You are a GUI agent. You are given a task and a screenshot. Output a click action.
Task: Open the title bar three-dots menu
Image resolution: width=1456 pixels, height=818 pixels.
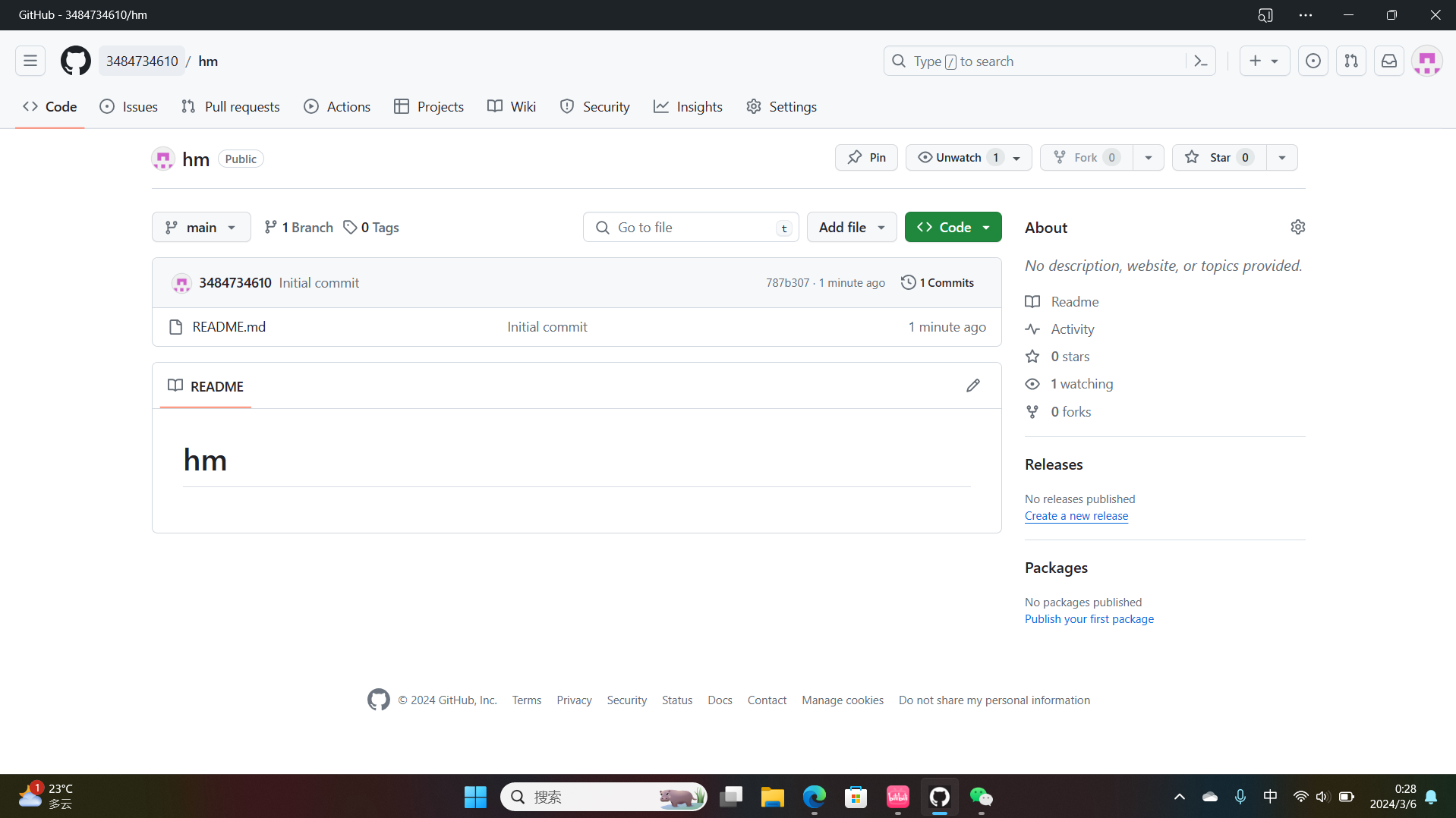point(1306,15)
